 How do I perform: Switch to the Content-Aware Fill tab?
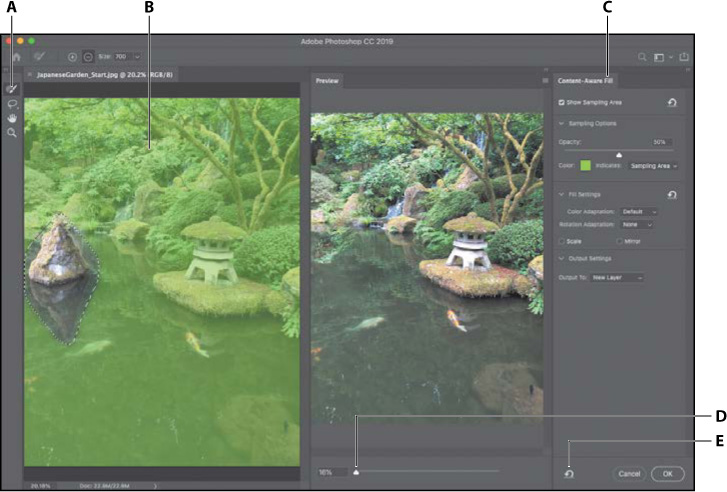[x=586, y=80]
